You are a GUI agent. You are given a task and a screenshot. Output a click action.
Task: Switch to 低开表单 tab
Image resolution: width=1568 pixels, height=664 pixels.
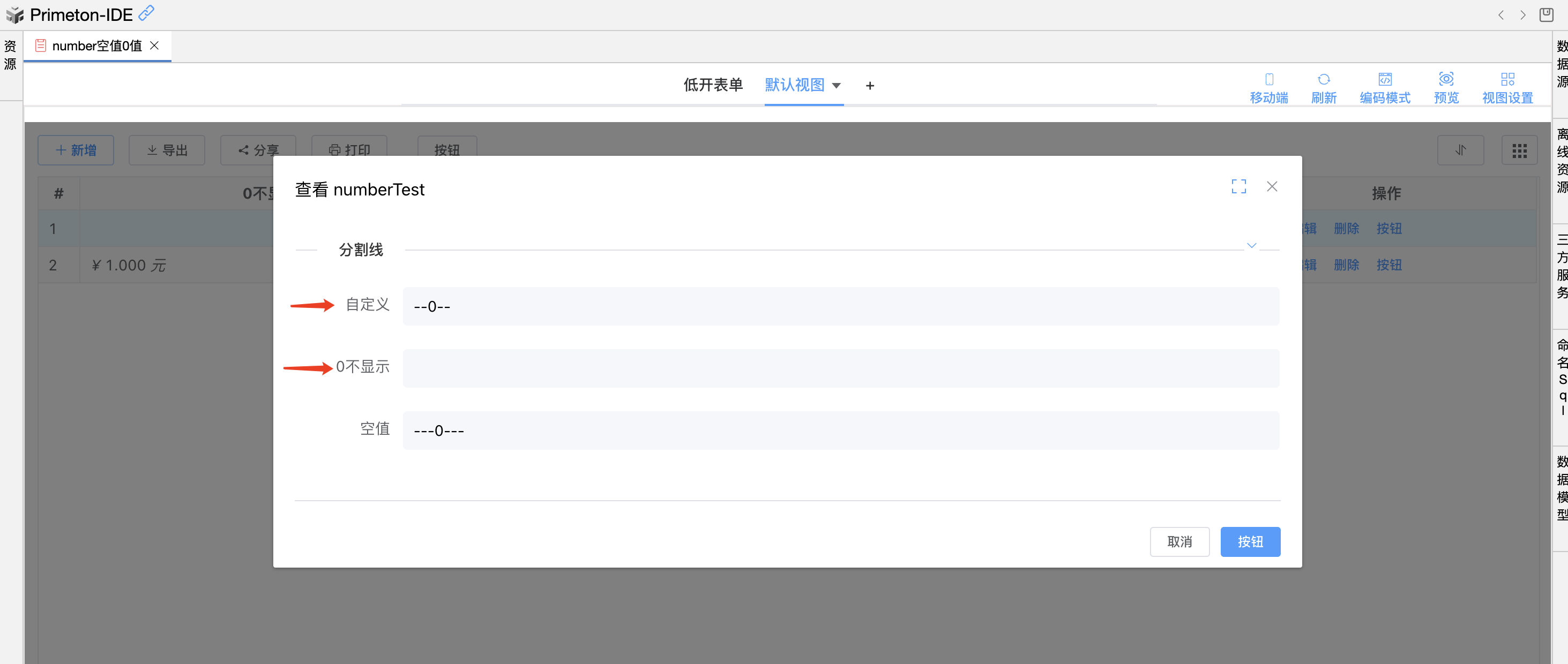(x=713, y=85)
